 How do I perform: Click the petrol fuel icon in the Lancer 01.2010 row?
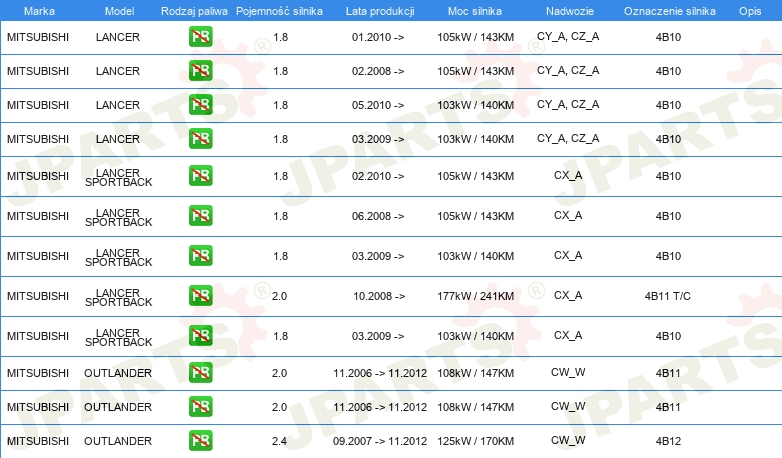[200, 36]
